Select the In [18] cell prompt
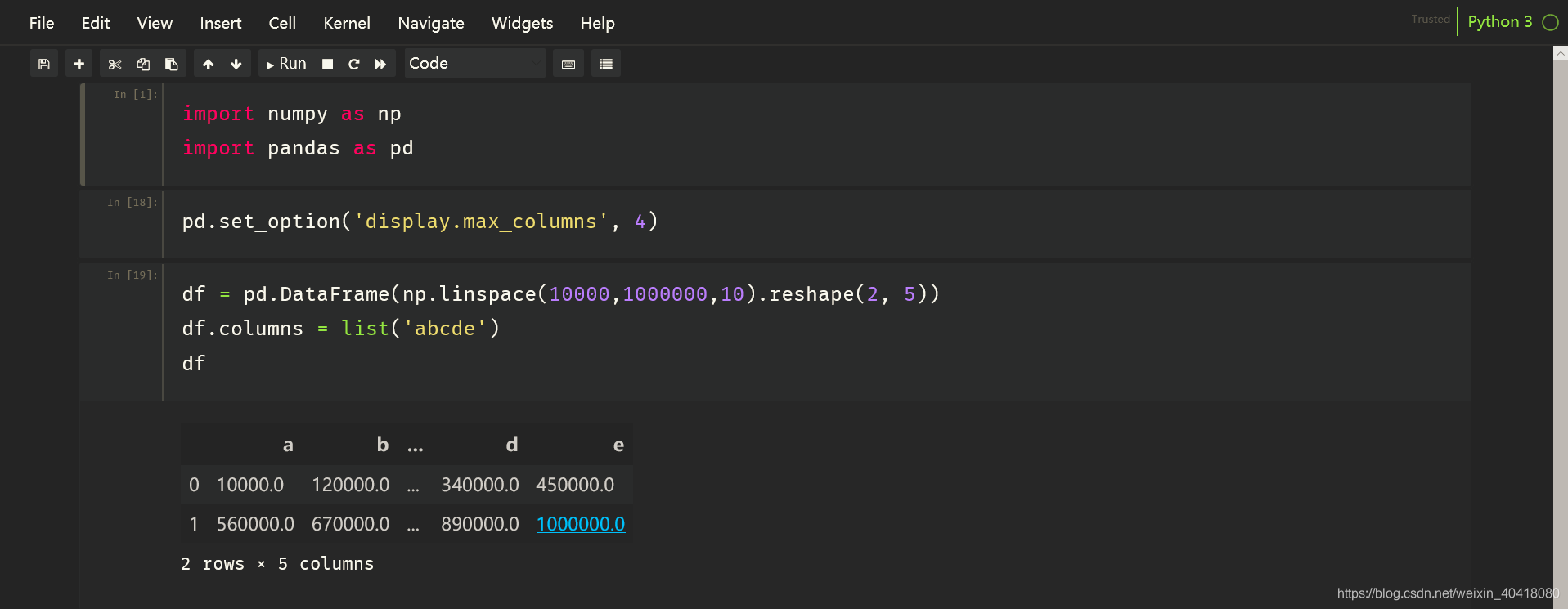1568x609 pixels. [132, 203]
